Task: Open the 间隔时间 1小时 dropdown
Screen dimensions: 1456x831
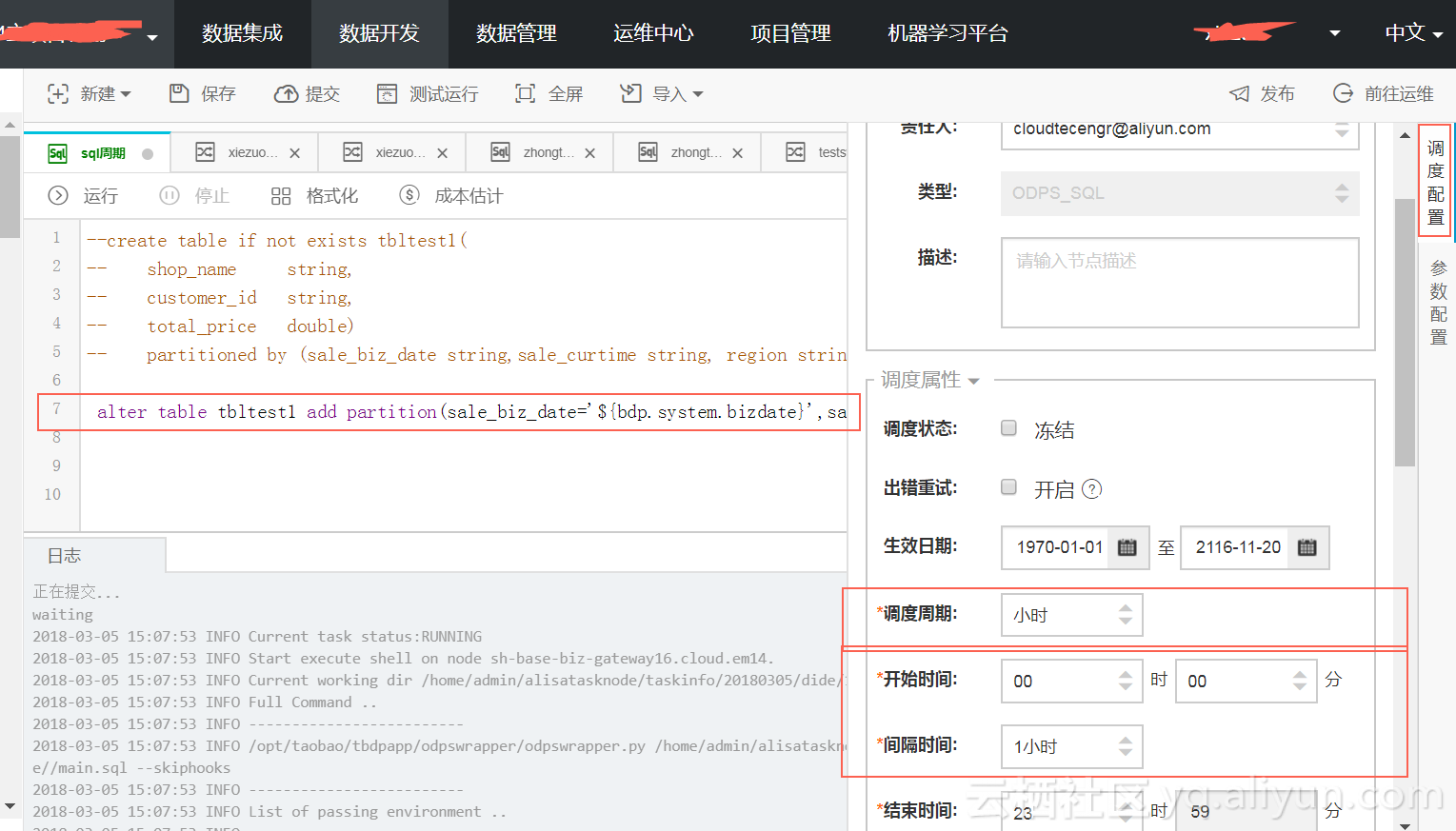Action: pos(1071,746)
